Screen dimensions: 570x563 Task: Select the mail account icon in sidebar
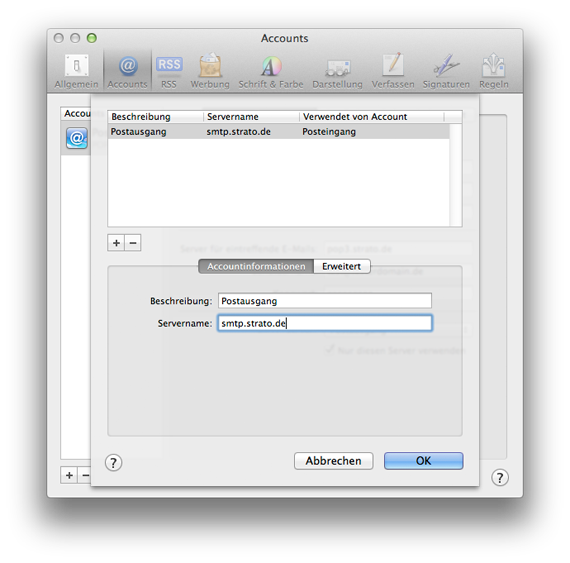click(x=77, y=138)
